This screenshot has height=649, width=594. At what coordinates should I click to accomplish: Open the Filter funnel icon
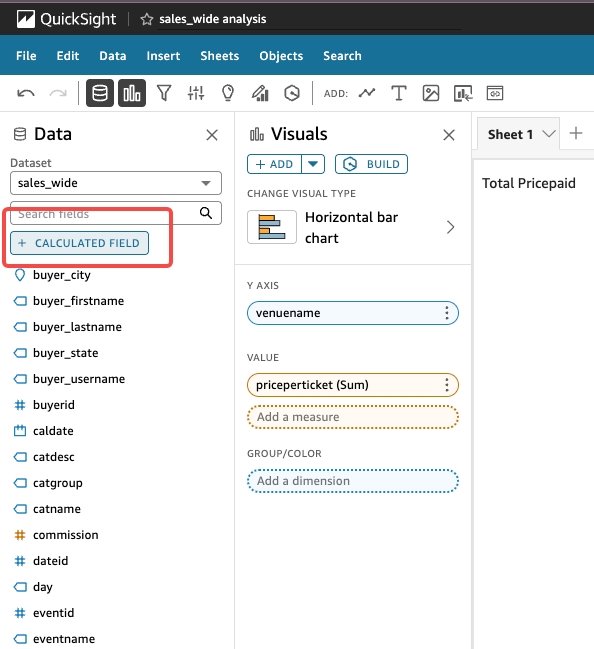[164, 93]
